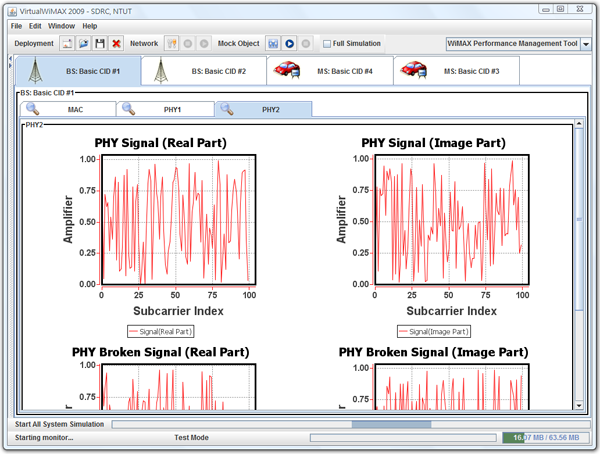Click the PHY2 panel scroll down arrow
Screen dimensions: 600x454
click(579, 405)
